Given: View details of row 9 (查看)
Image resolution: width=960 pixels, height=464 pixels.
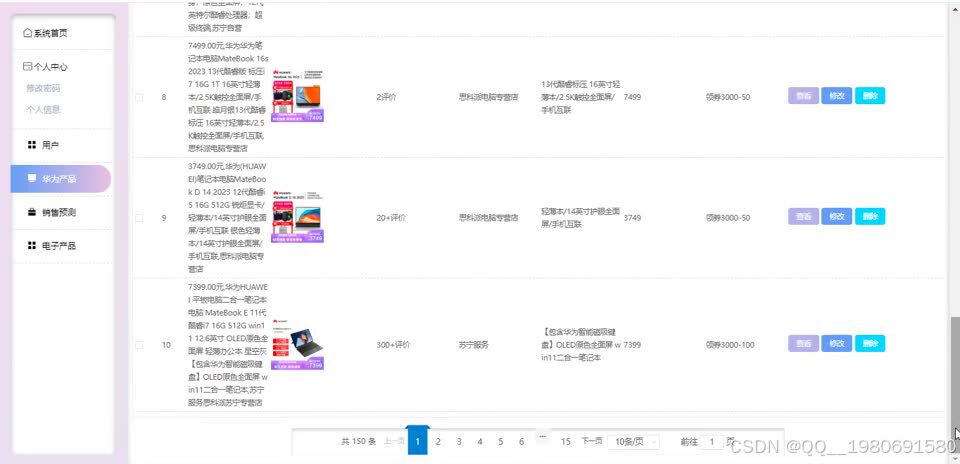Looking at the screenshot, I should 803,216.
